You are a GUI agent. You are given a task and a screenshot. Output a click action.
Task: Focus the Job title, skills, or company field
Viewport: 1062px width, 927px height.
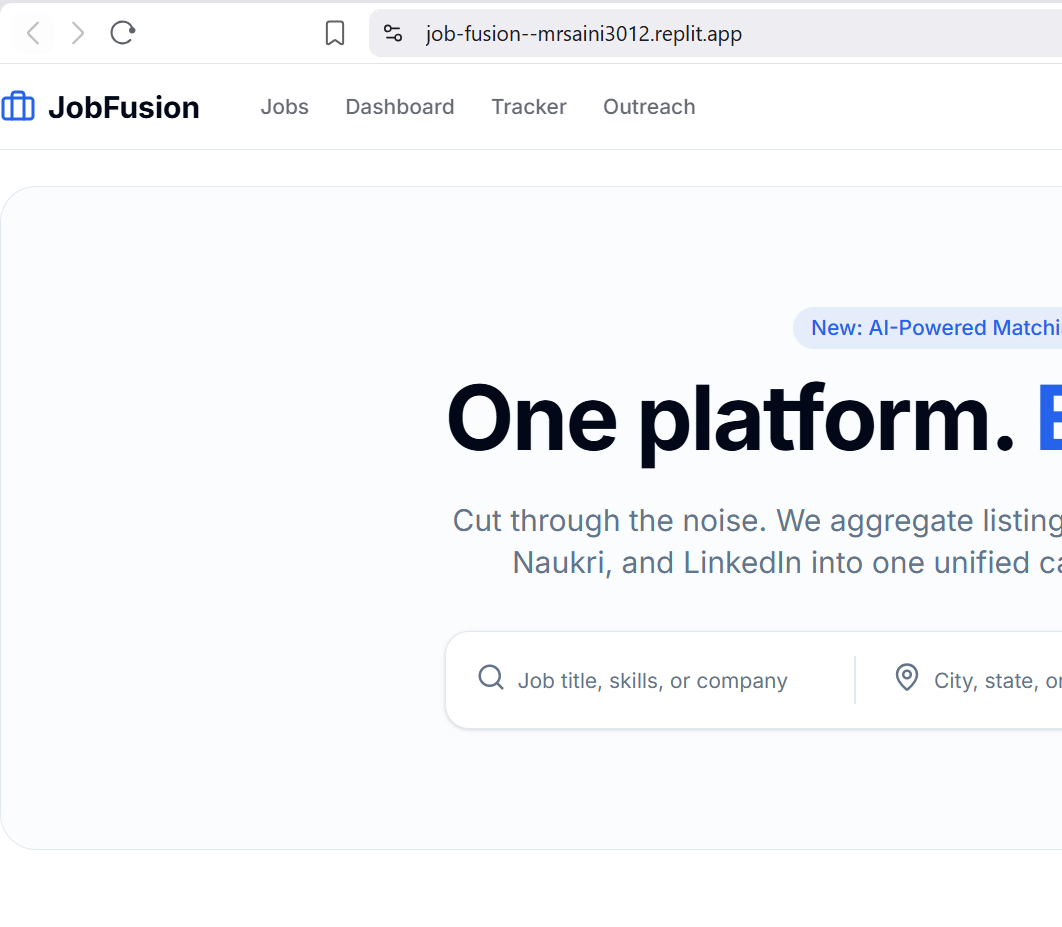(x=652, y=681)
